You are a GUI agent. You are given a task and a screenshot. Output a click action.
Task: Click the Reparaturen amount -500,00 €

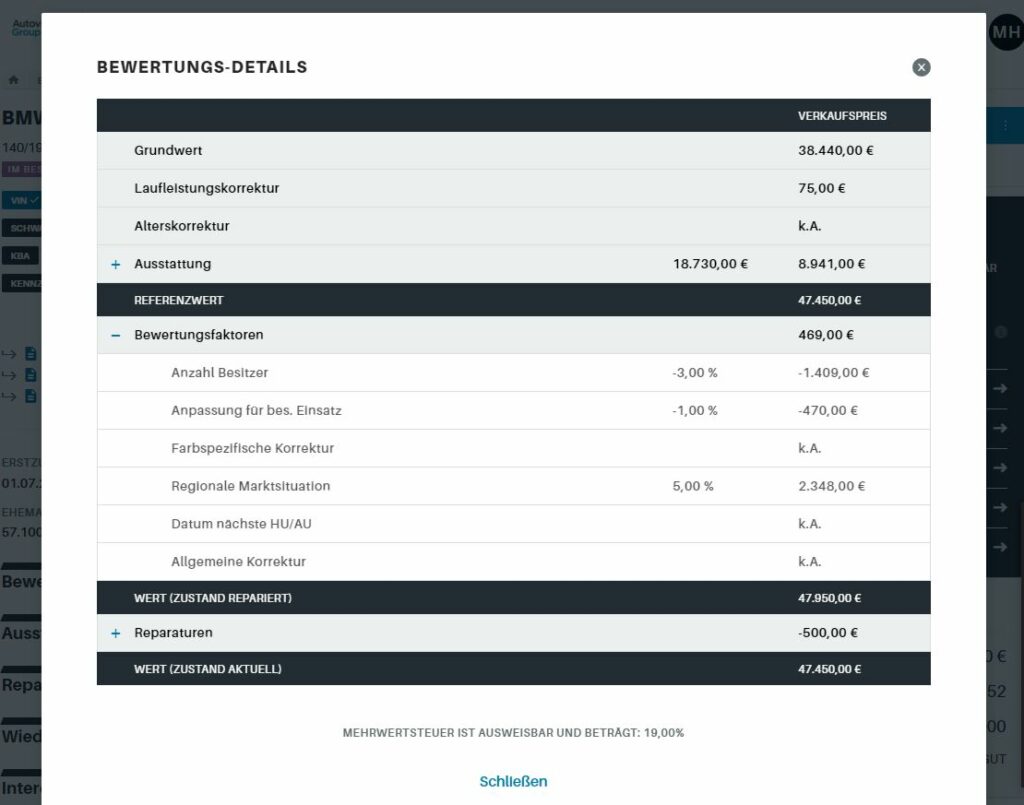click(827, 633)
